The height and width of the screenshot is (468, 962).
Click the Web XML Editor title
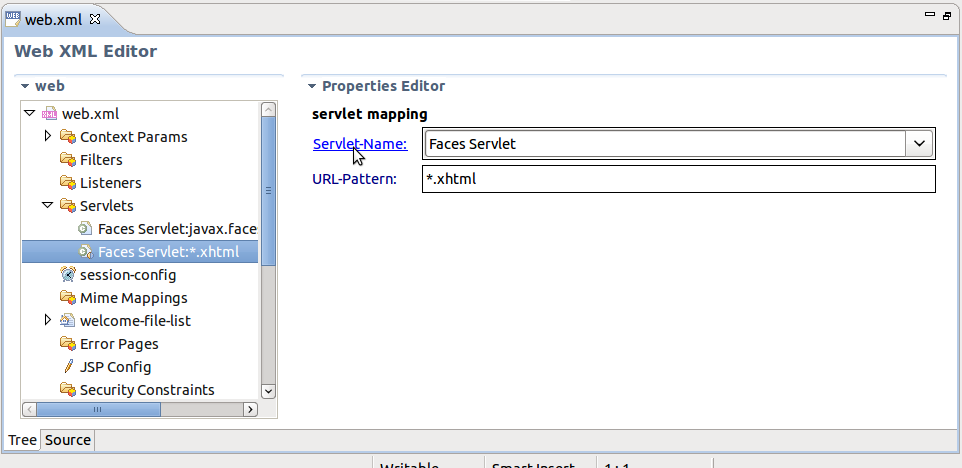pyautogui.click(x=85, y=51)
